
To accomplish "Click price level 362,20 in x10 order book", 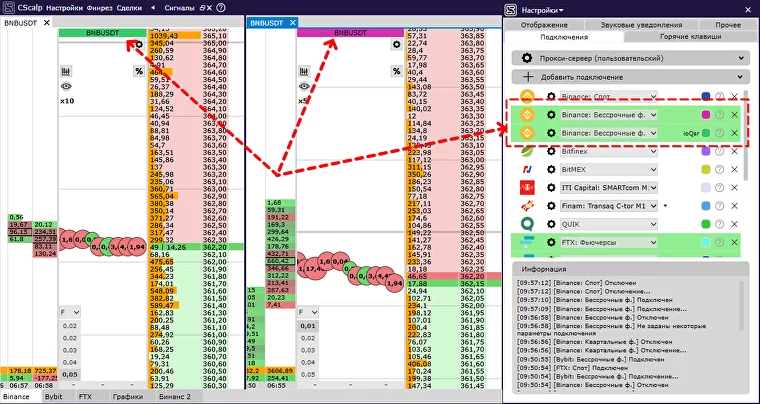I will tap(213, 247).
